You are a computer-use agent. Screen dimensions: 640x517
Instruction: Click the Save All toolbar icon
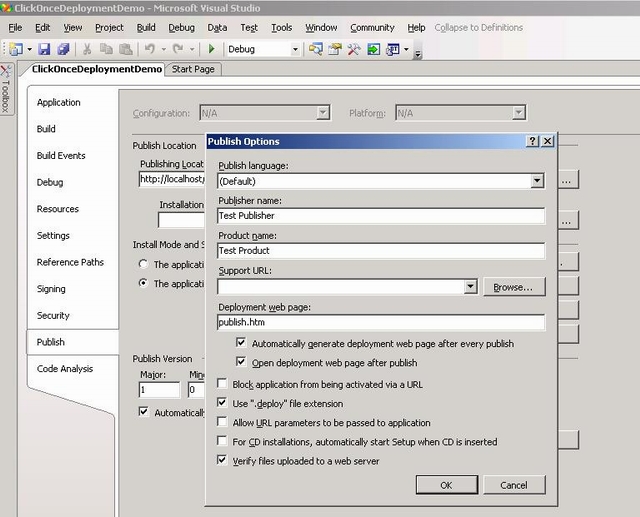pyautogui.click(x=63, y=49)
